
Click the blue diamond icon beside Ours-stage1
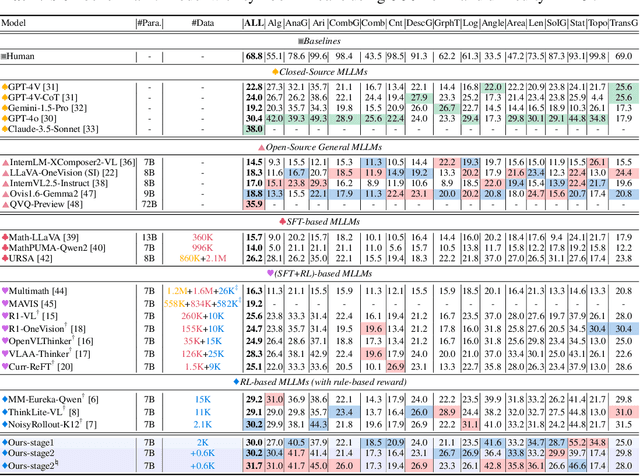pos(5,442)
